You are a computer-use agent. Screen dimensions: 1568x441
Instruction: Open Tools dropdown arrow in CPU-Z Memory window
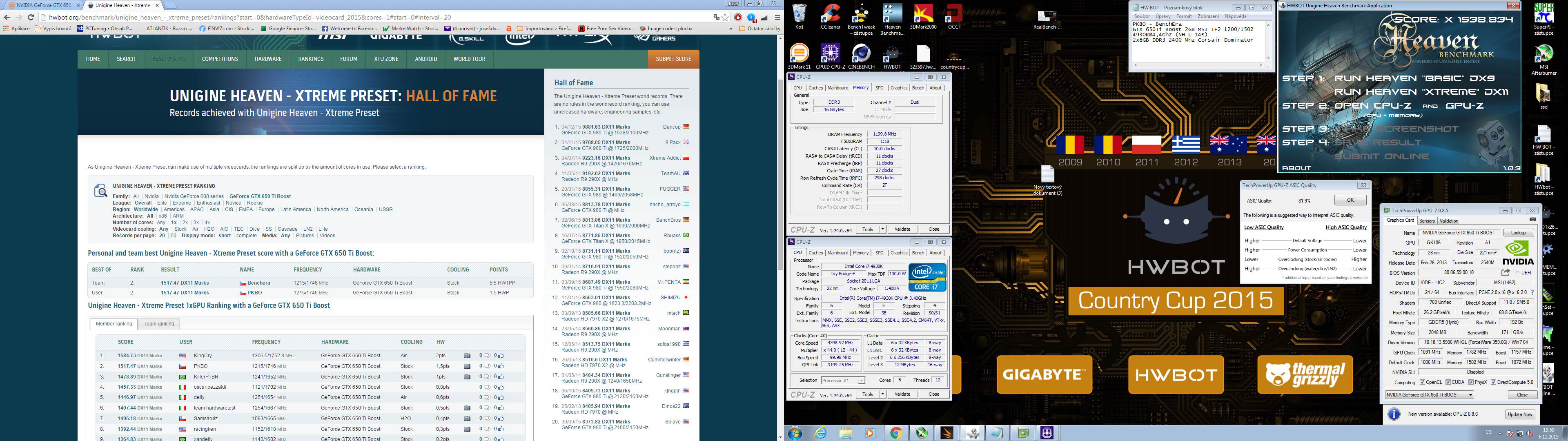882,229
